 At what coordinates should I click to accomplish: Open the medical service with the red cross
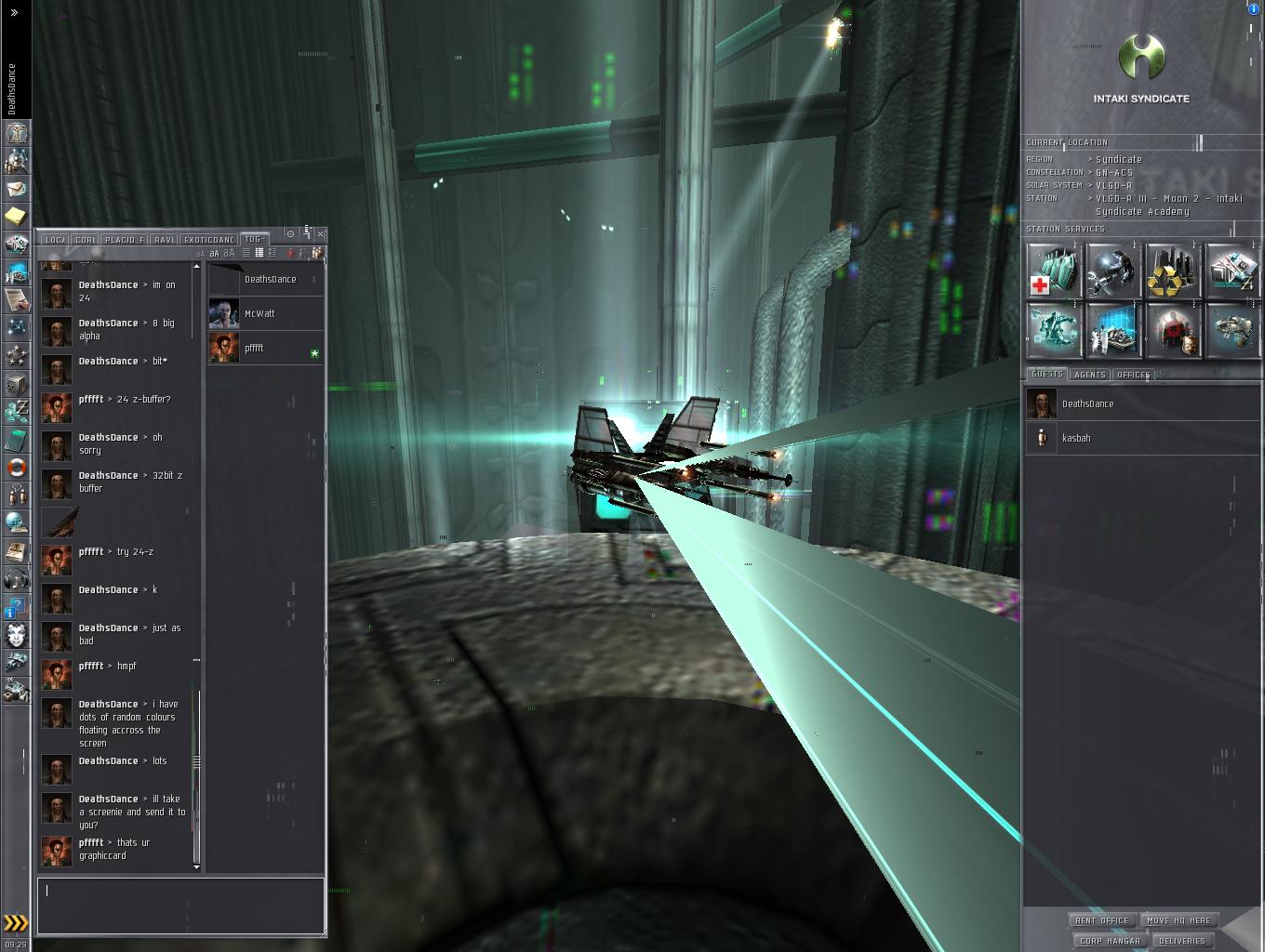coord(1054,271)
